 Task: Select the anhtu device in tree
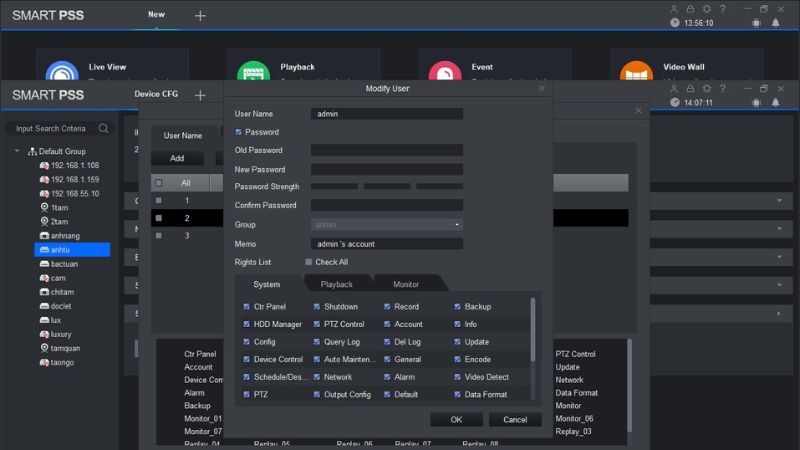tap(60, 249)
